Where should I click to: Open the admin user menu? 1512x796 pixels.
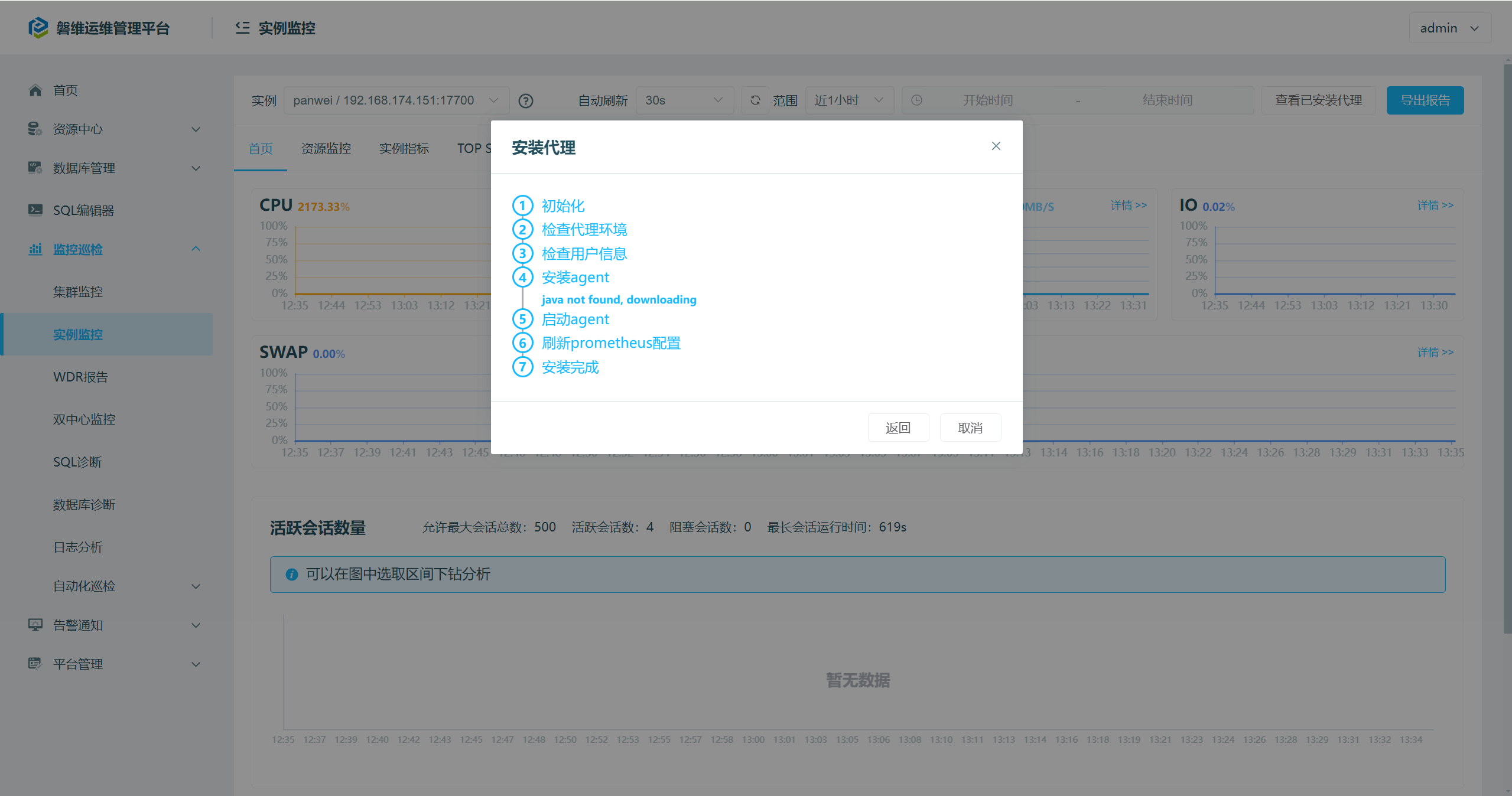pos(1449,28)
